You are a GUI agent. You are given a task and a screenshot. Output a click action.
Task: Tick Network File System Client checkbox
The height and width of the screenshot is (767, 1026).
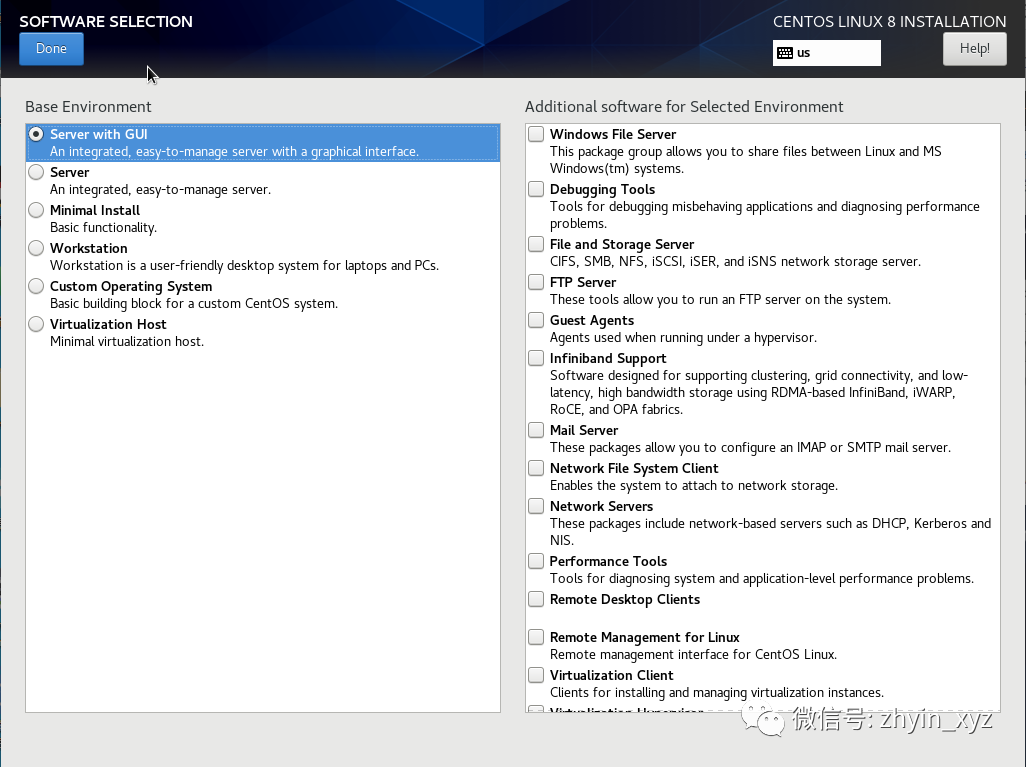click(536, 468)
